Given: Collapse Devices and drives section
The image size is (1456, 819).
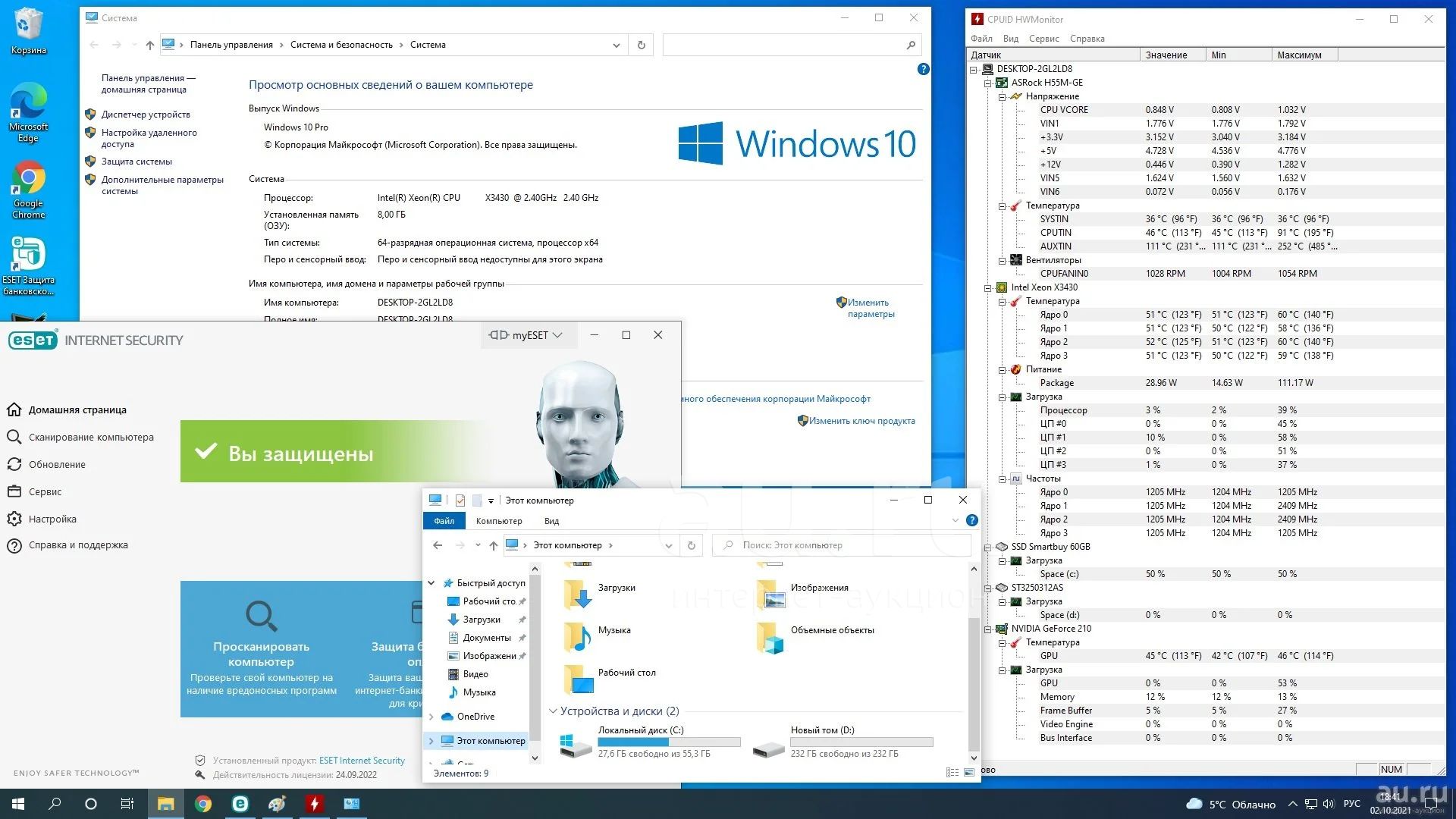Looking at the screenshot, I should 553,711.
